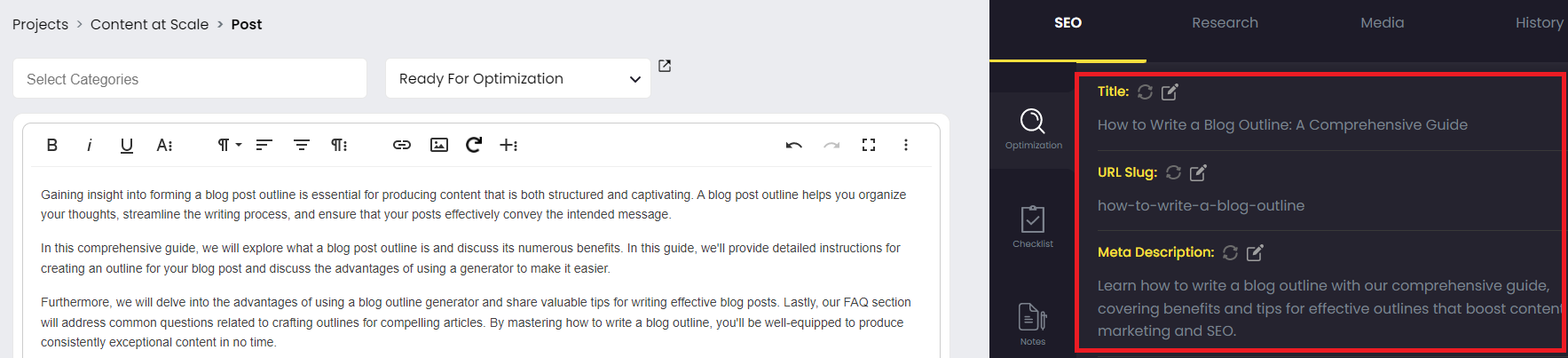
Task: Open the Checklist sidebar panel
Action: pyautogui.click(x=1033, y=227)
